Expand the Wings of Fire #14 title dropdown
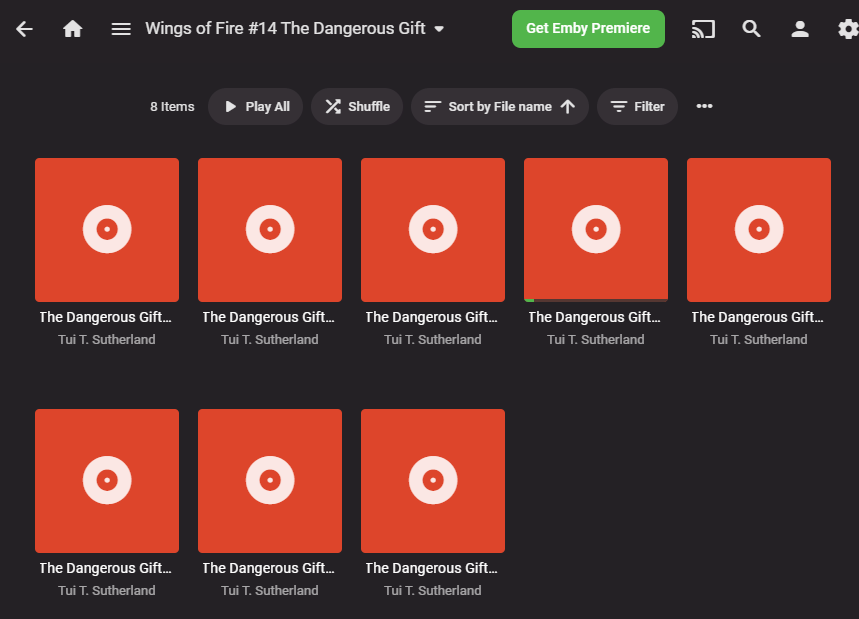 click(295, 28)
